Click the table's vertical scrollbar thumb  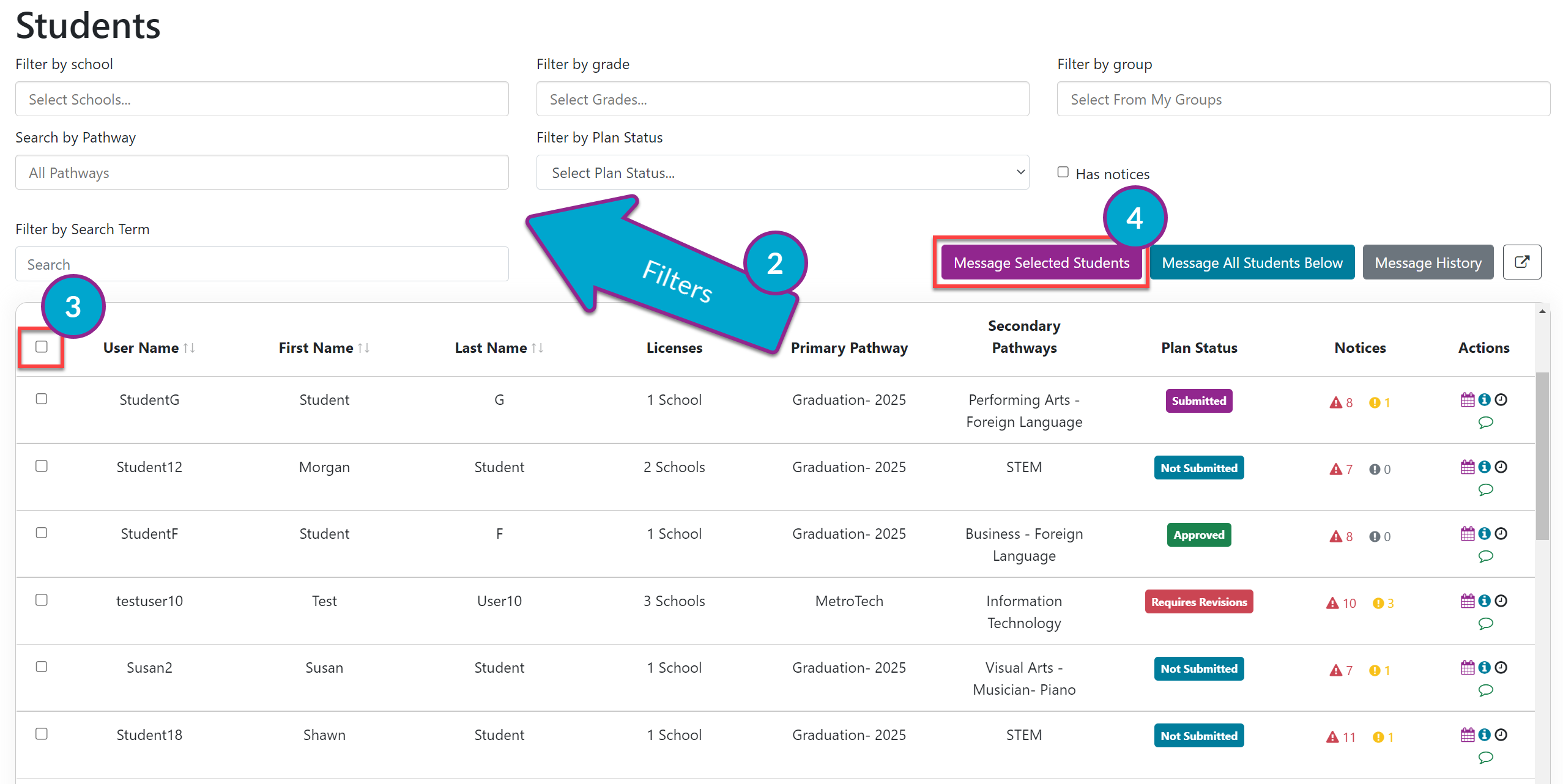point(1543,456)
